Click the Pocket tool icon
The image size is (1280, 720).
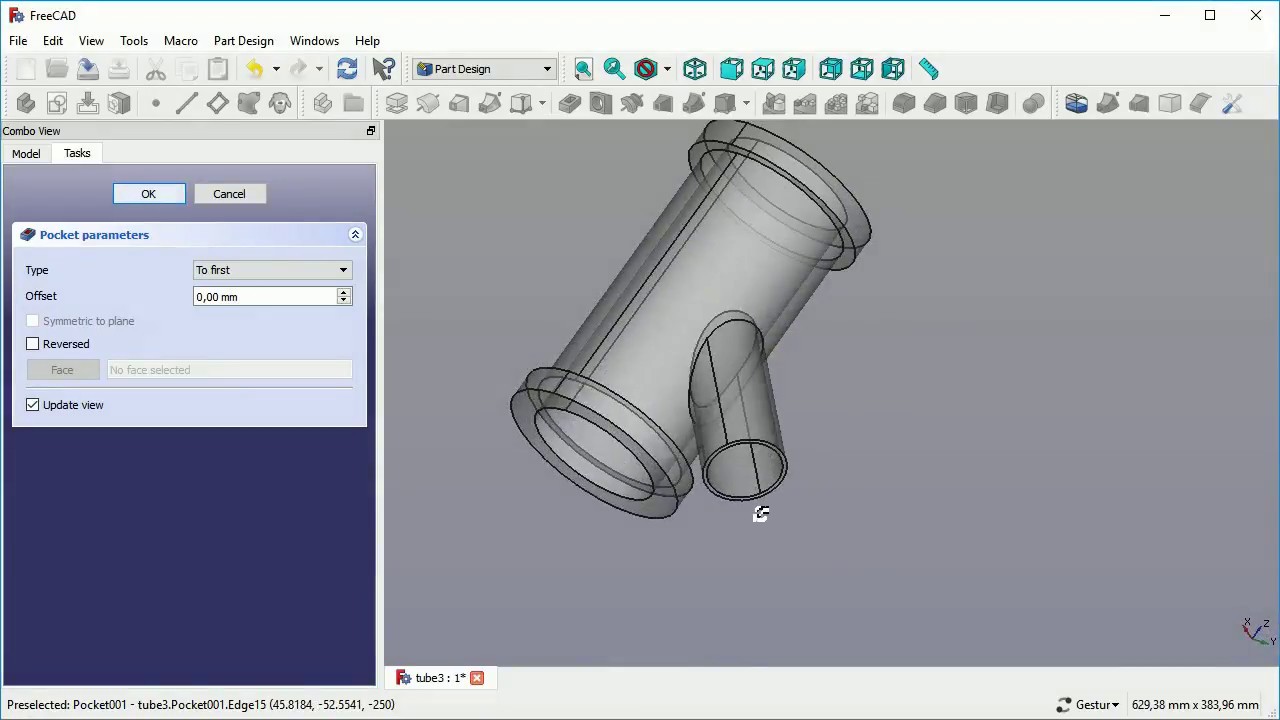(x=570, y=103)
